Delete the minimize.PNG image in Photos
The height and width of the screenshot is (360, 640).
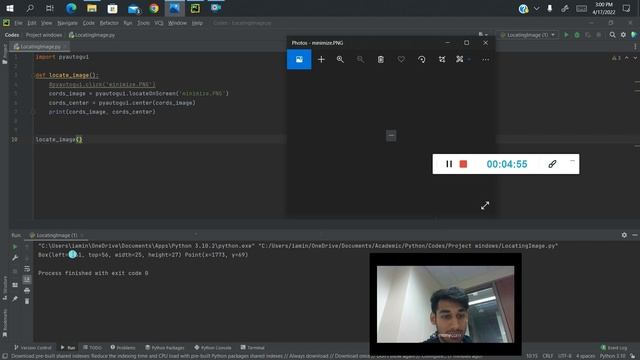coord(380,60)
